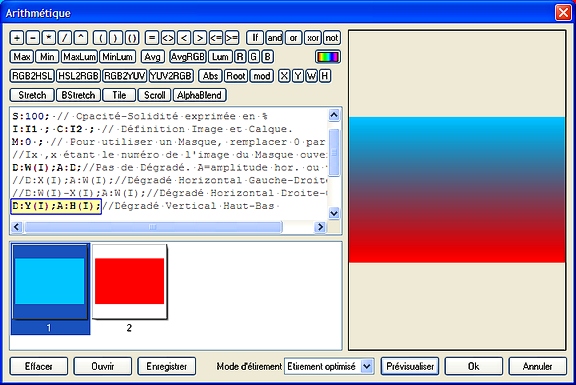Insert the plus operator
The image size is (576, 385).
[x=17, y=38]
